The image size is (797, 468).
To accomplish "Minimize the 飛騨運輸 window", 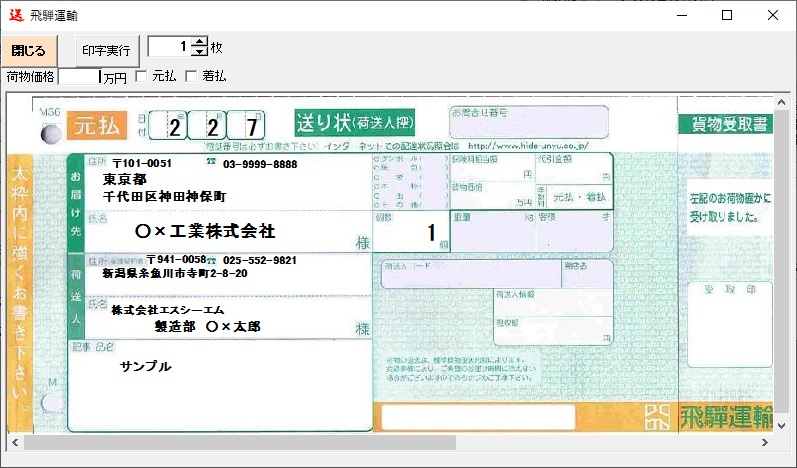I will (682, 15).
